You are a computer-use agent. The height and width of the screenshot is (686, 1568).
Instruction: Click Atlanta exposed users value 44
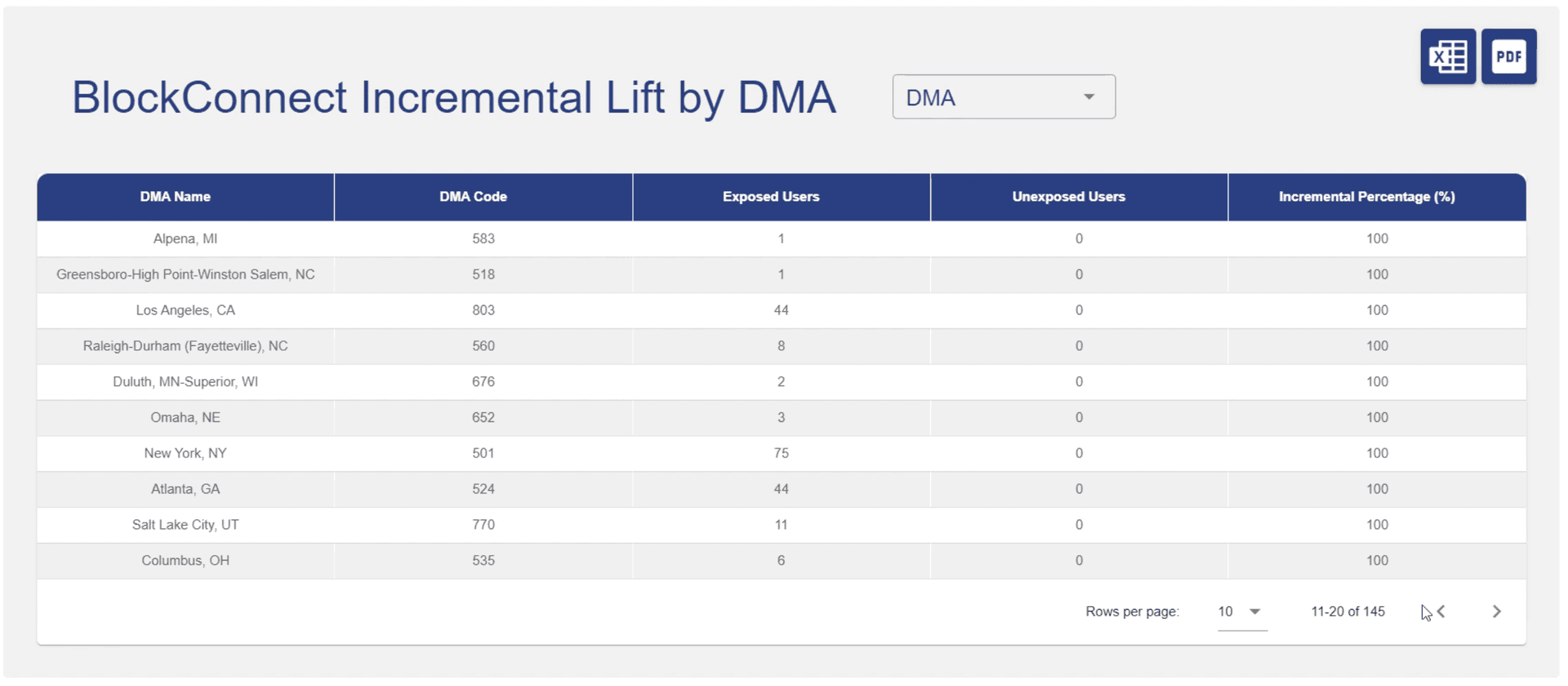click(782, 489)
